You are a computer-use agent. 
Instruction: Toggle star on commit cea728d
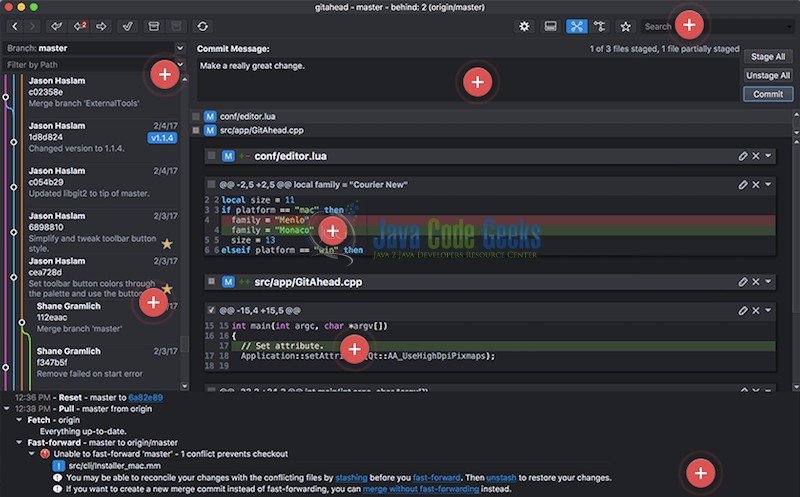click(167, 289)
